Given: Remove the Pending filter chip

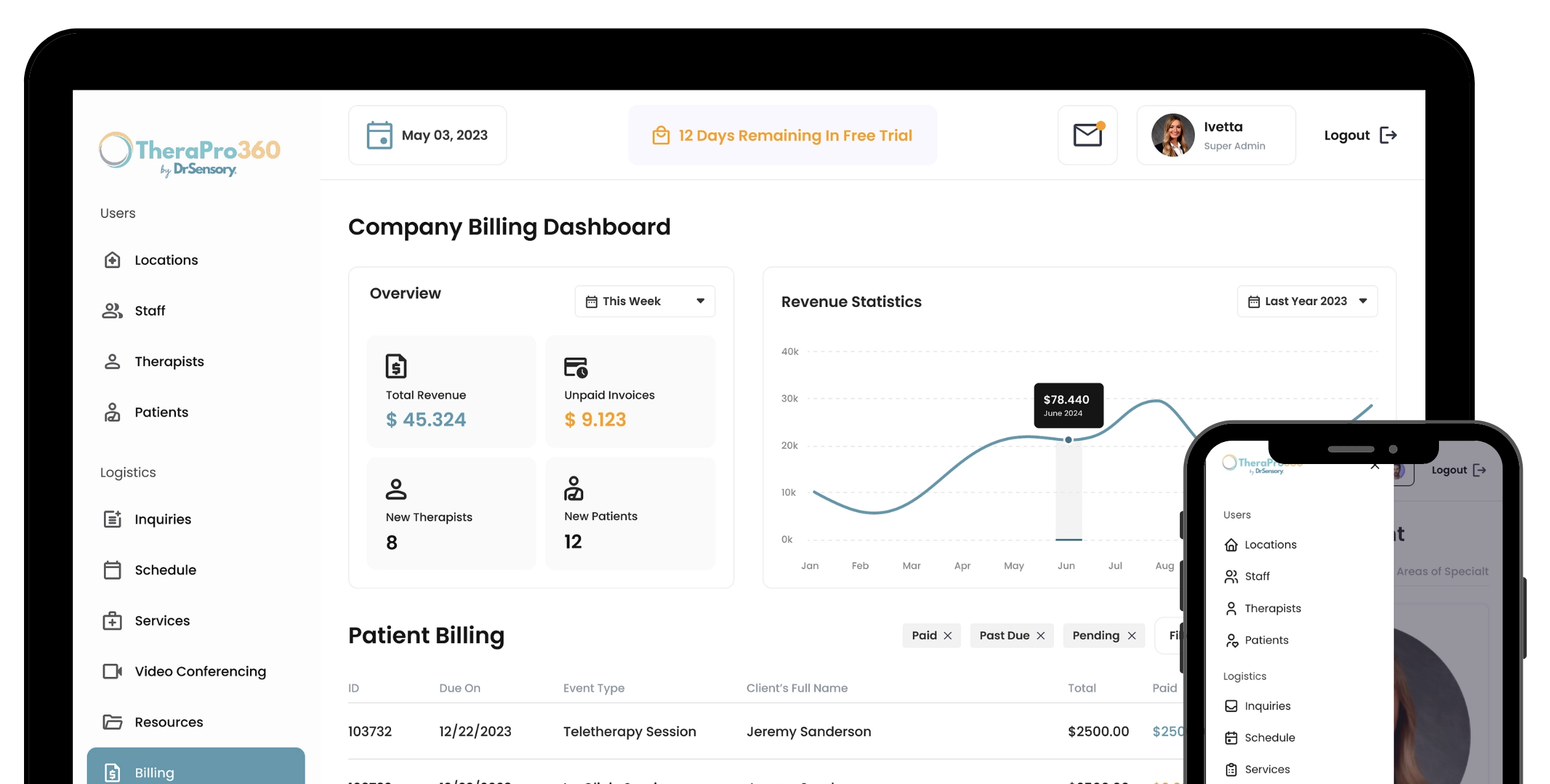Looking at the screenshot, I should (1132, 635).
